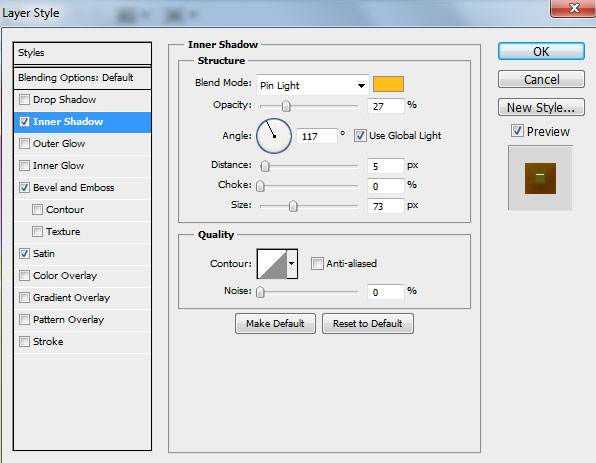Enable the Drop Shadow checkbox
The image size is (596, 463).
[24, 100]
